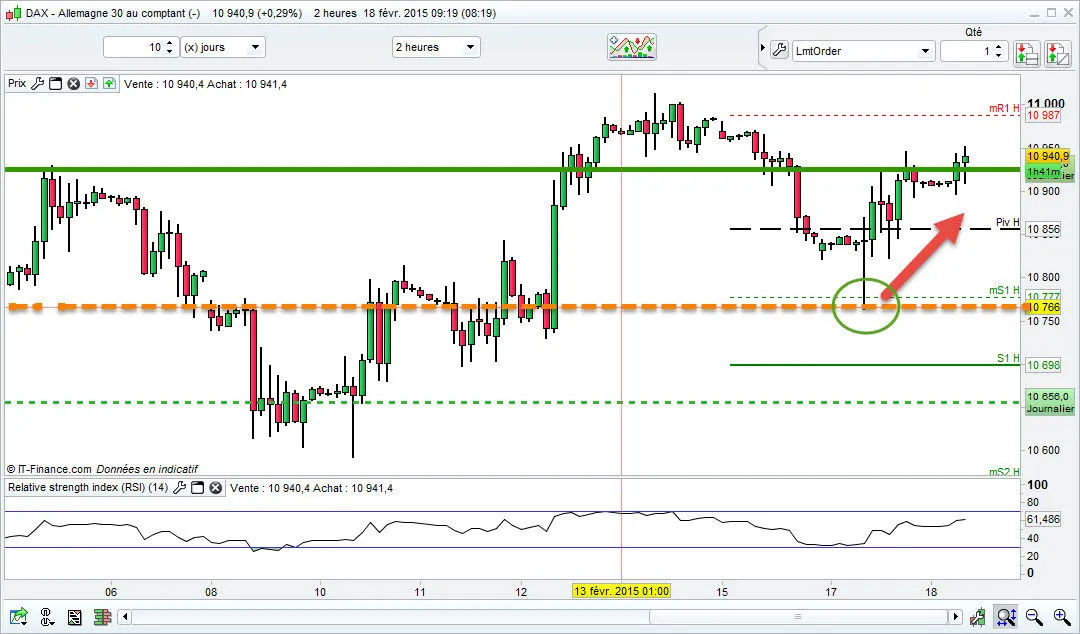Viewport: 1080px width, 634px height.
Task: Decrease Qté quantity with down arrow
Action: 999,55
